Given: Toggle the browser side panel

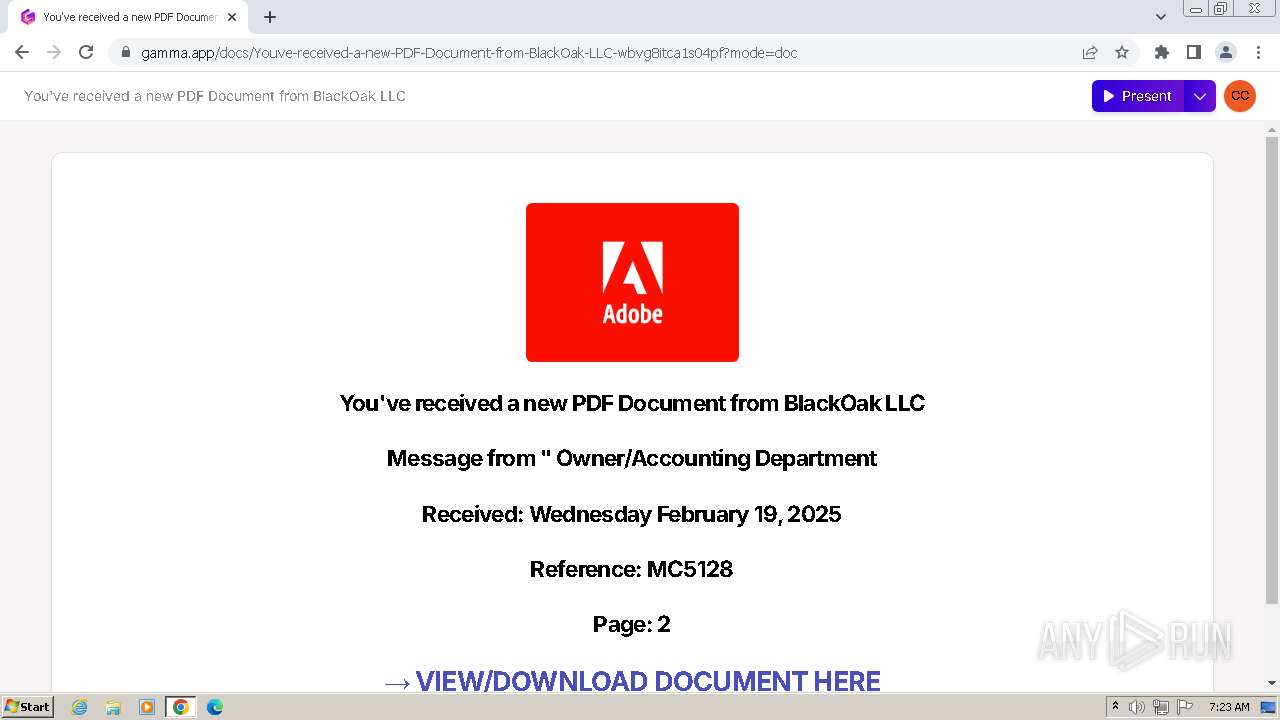Looking at the screenshot, I should [1193, 52].
